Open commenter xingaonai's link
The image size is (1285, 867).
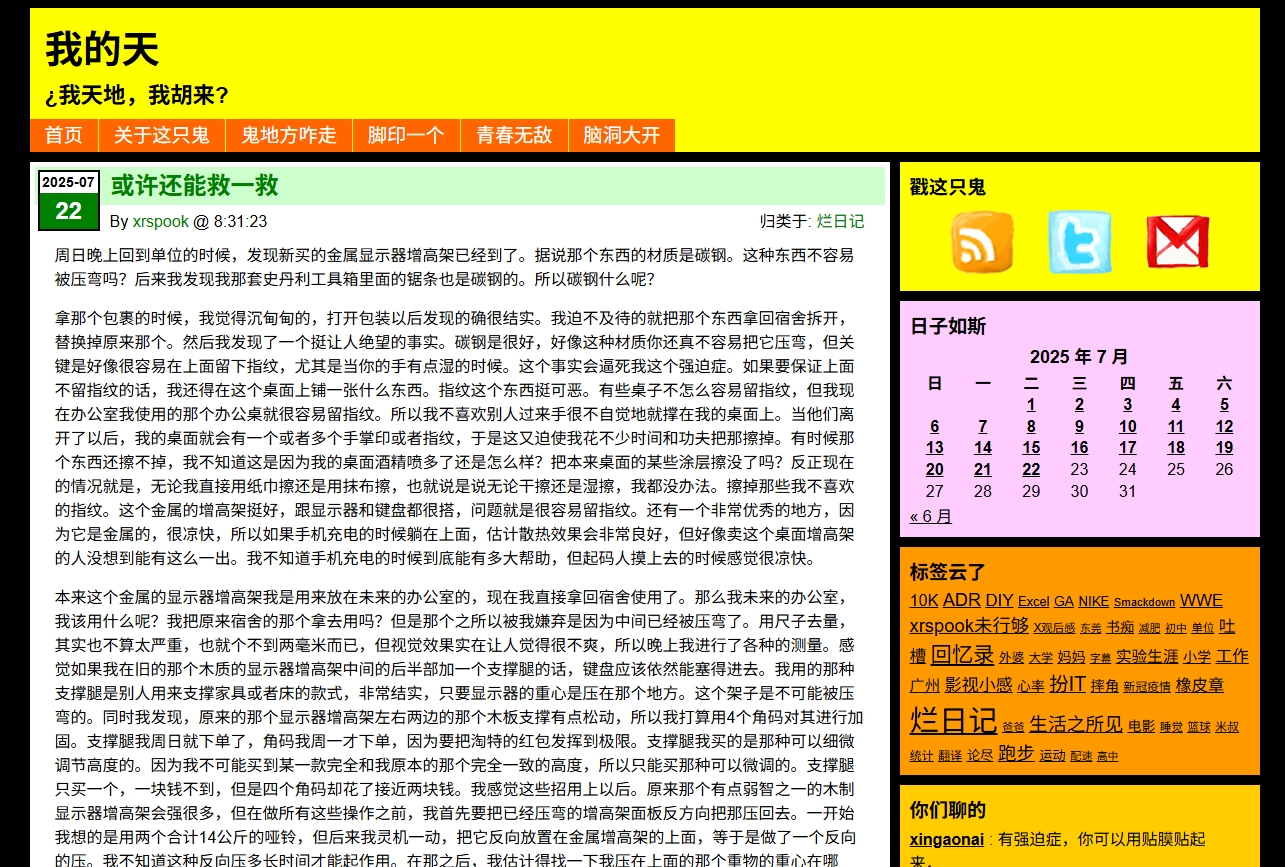[946, 840]
